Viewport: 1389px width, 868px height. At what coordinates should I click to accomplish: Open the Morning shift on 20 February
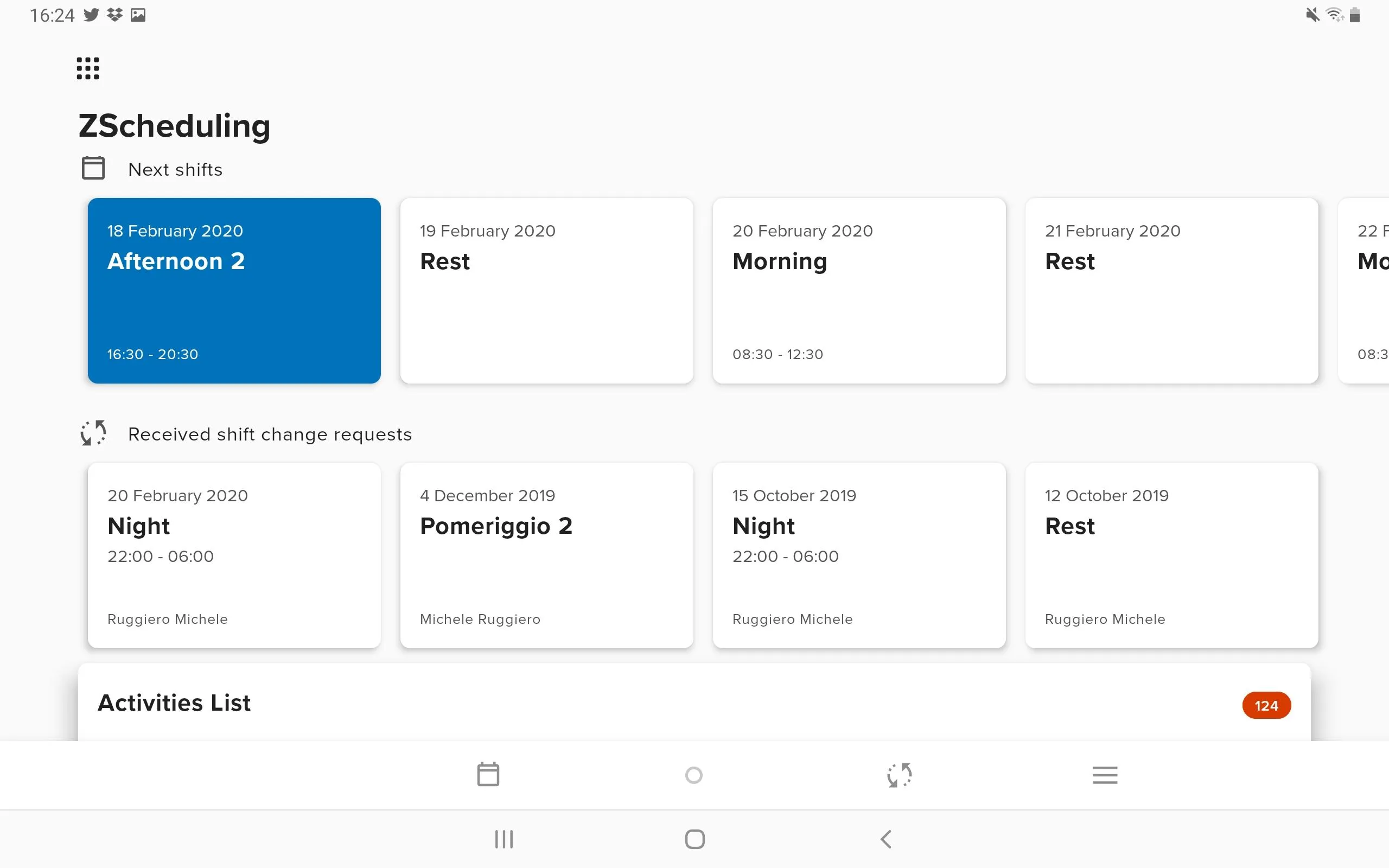point(859,290)
